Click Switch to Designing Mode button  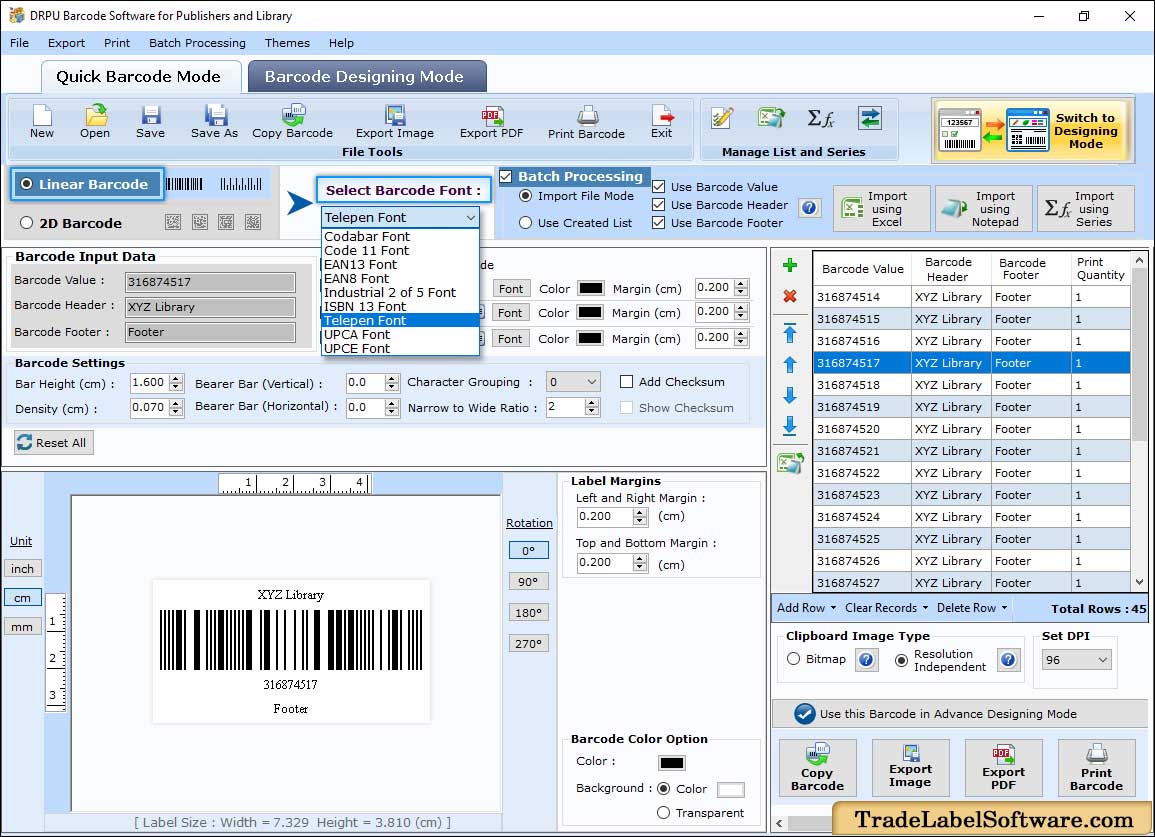coord(1033,131)
